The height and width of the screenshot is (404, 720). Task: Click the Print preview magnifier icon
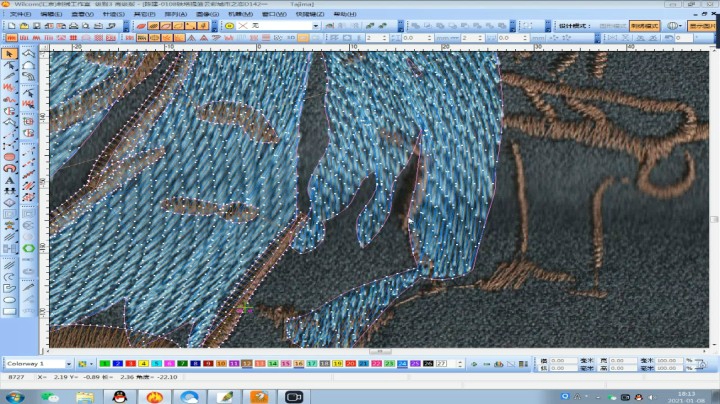tap(86, 26)
